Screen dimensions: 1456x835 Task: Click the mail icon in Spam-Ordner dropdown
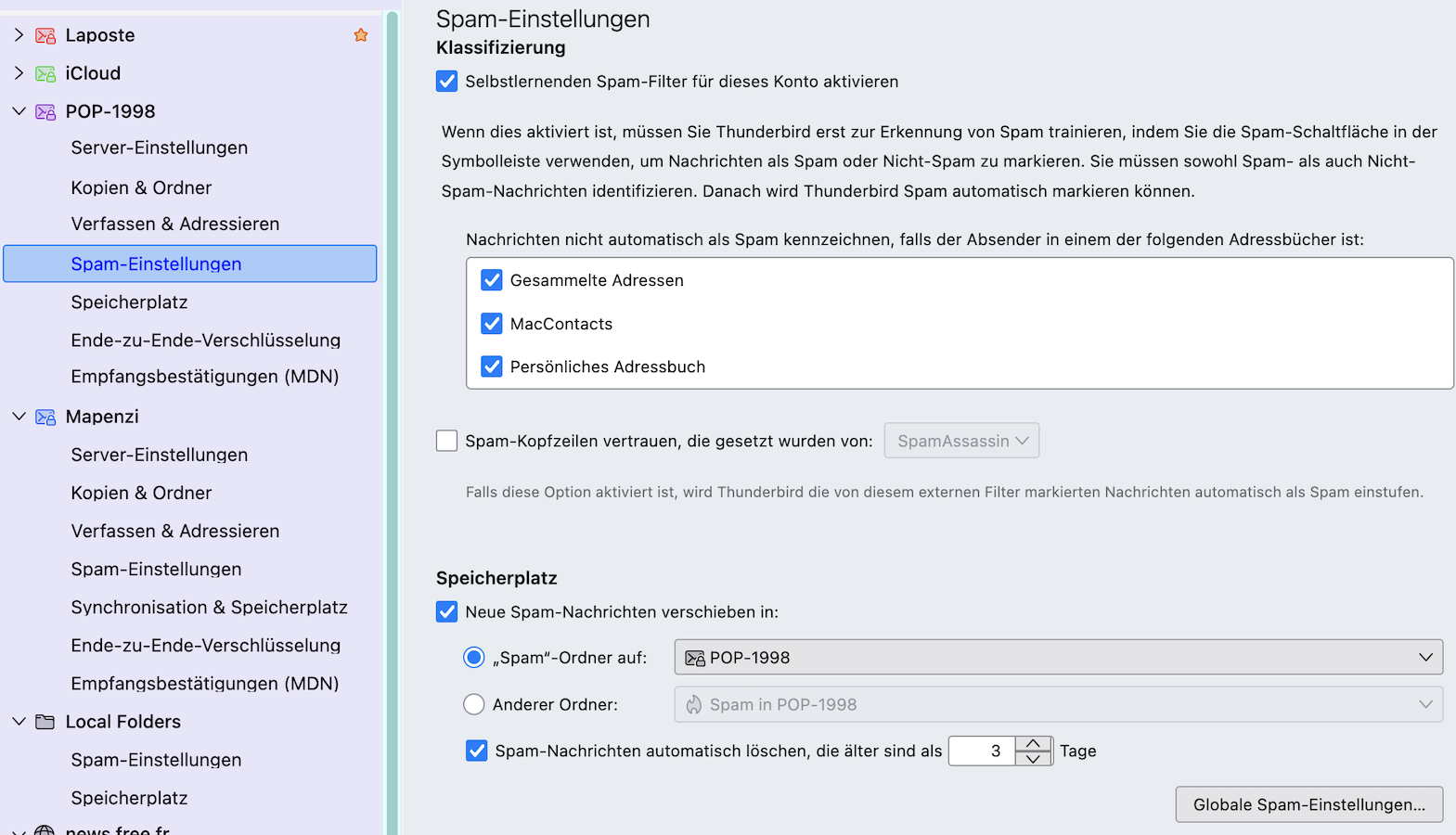pyautogui.click(x=695, y=658)
